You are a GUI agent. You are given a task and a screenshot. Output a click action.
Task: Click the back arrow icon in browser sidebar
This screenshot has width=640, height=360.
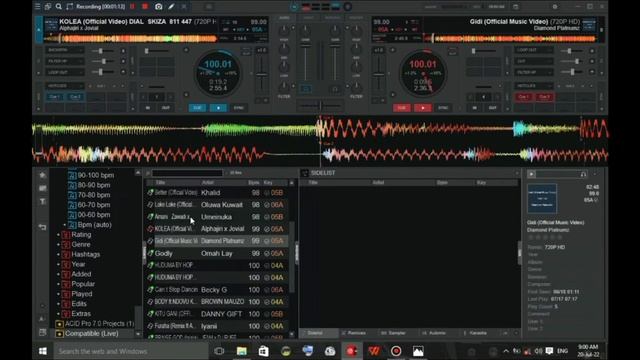(x=42, y=227)
